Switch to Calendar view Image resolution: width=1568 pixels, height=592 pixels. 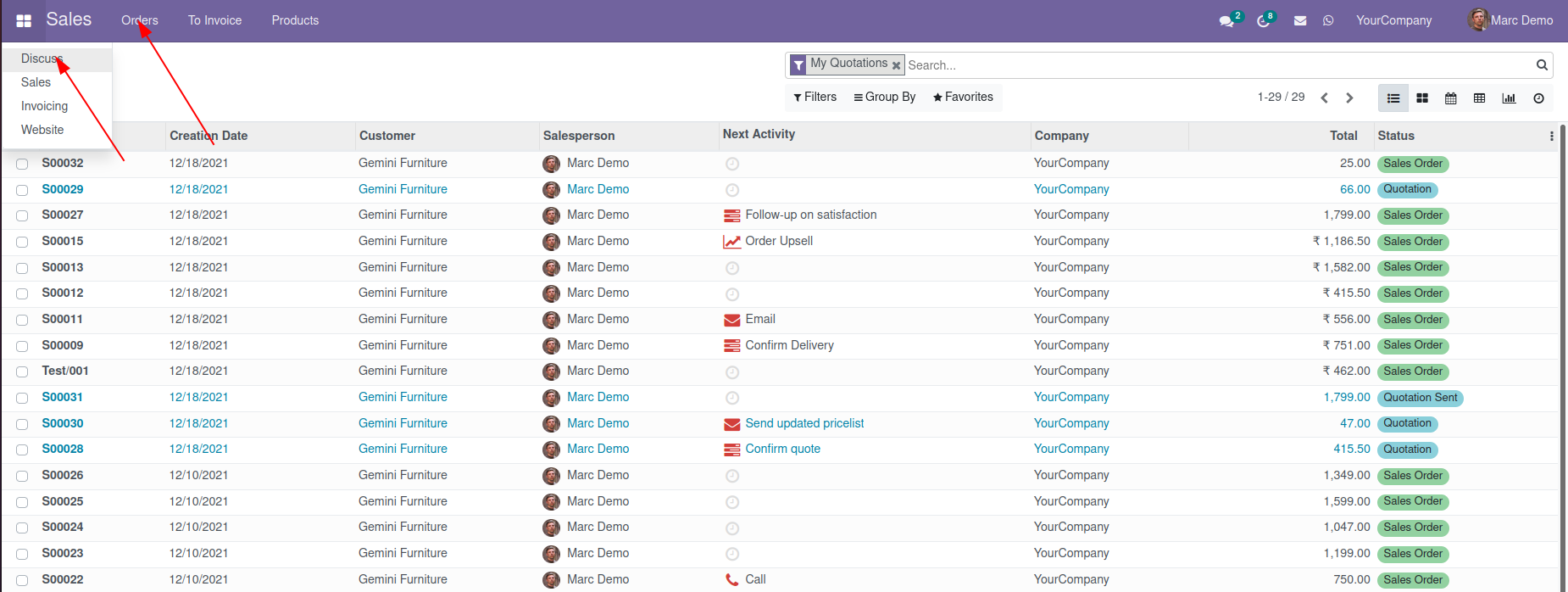coord(1451,98)
